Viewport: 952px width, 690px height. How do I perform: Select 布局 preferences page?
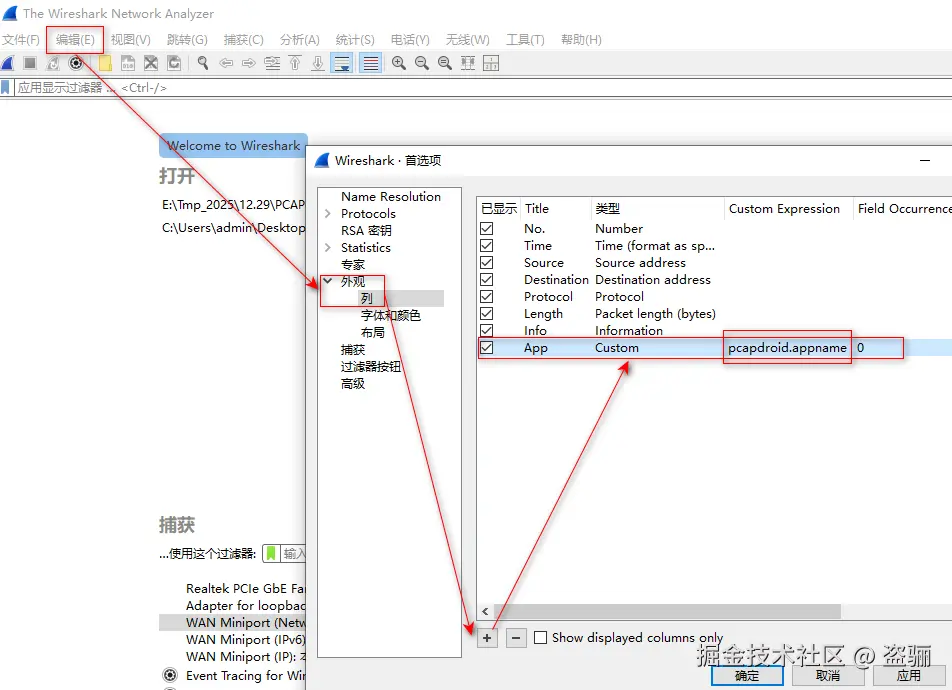[372, 332]
